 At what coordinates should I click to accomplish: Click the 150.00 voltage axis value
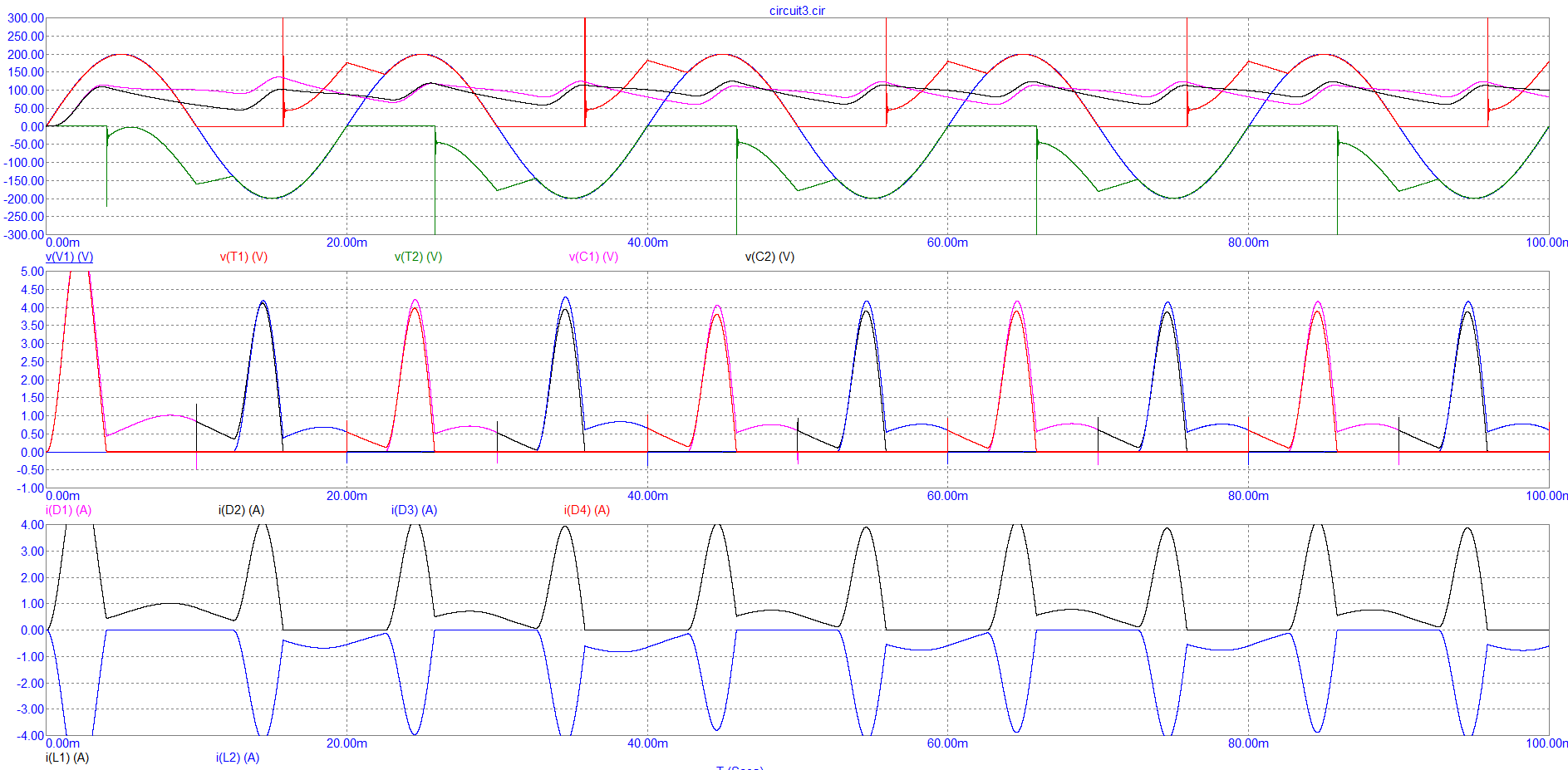(x=26, y=72)
